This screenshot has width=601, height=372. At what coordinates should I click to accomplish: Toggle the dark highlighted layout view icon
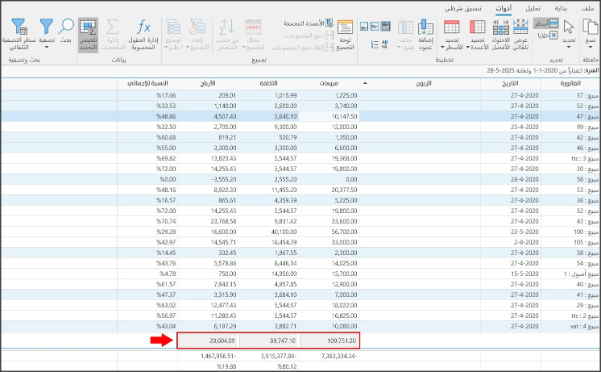[386, 26]
